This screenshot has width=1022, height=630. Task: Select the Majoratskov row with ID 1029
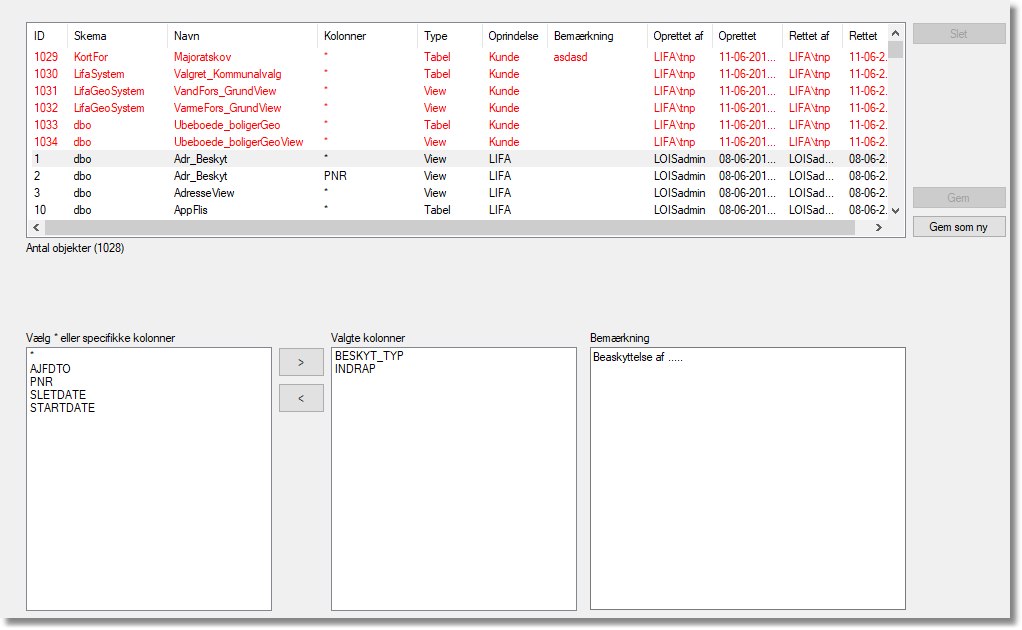click(202, 57)
